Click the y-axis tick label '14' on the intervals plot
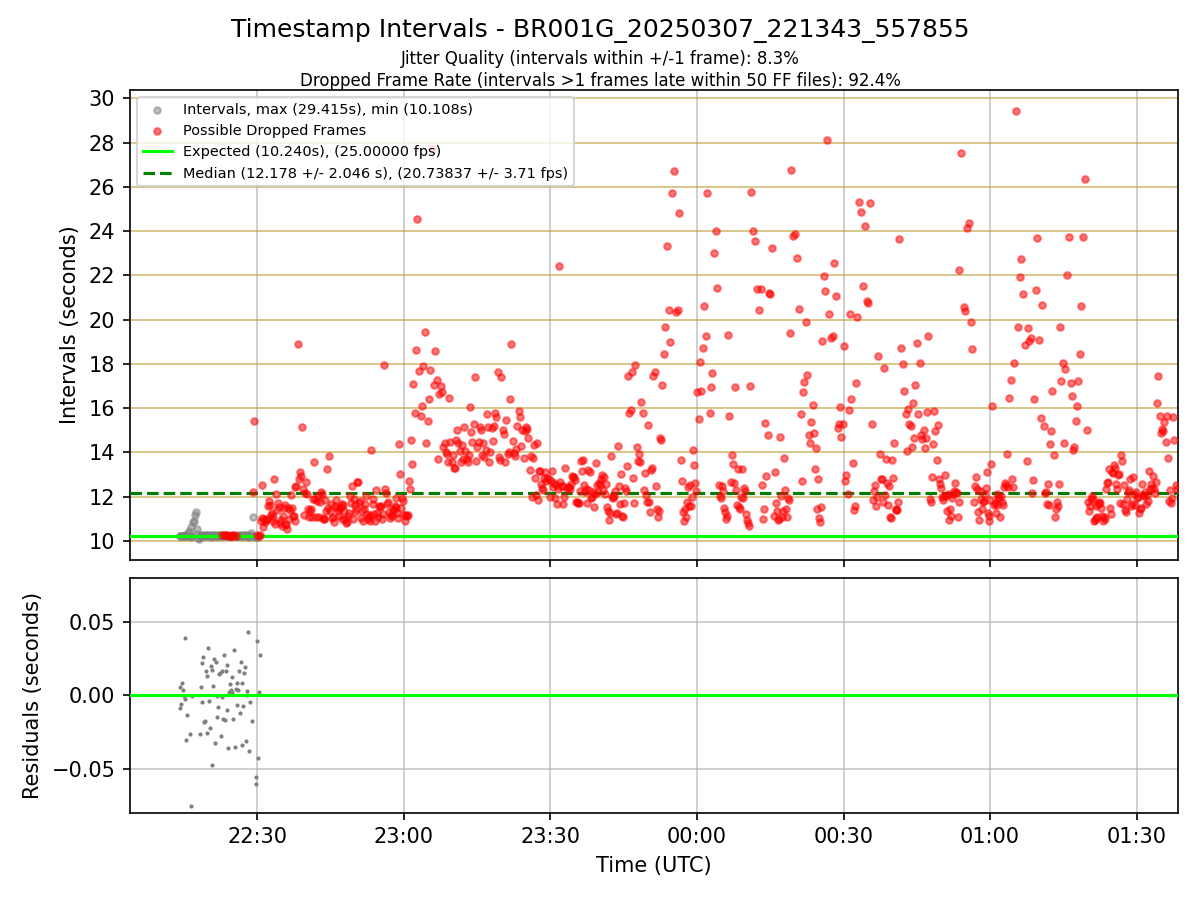The width and height of the screenshot is (1200, 900). pyautogui.click(x=101, y=452)
